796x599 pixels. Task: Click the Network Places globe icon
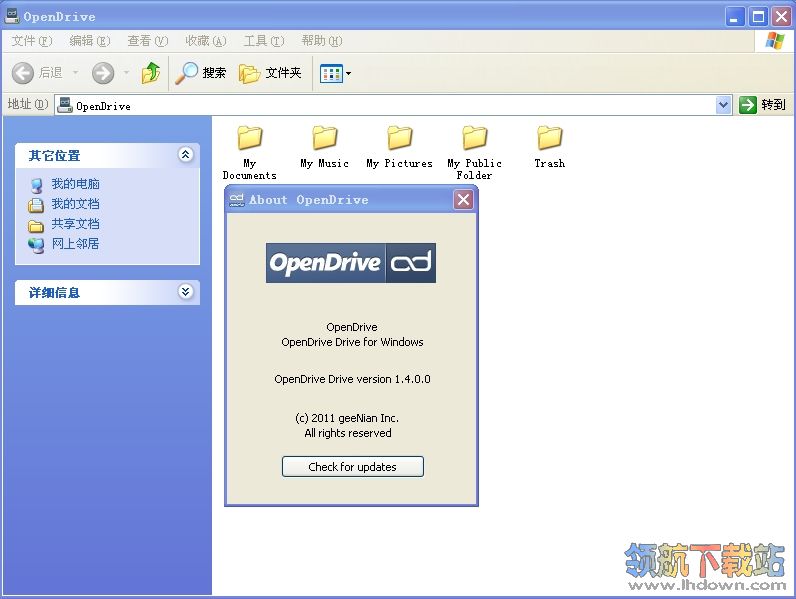tap(36, 245)
